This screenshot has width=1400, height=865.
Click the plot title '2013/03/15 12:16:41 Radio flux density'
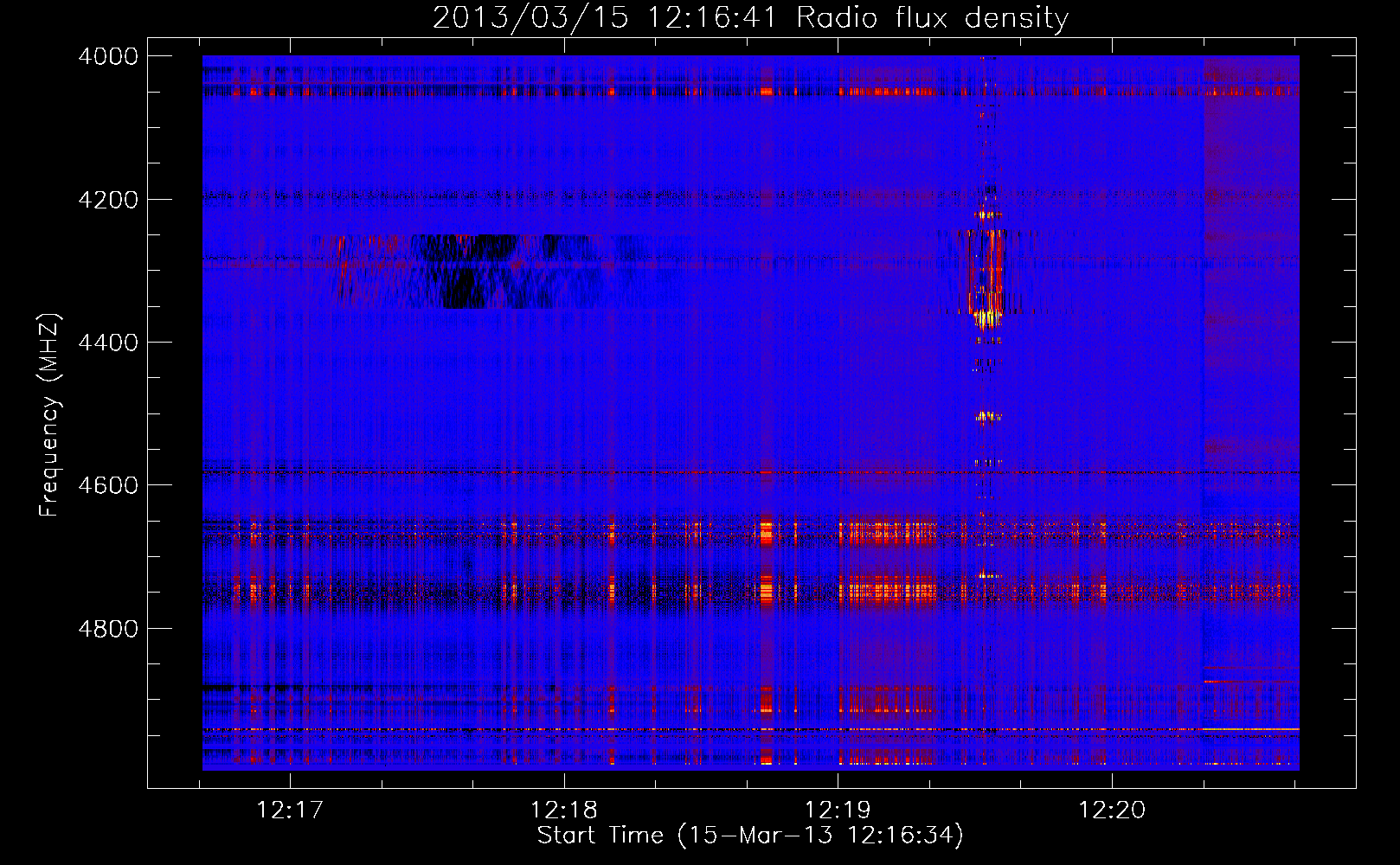[750, 17]
